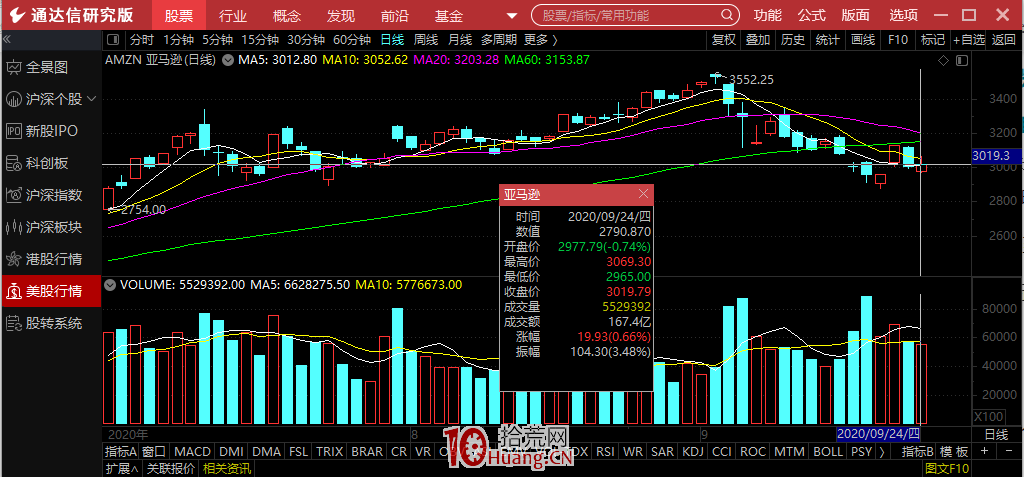Viewport: 1024px width, 477px height.
Task: Open 沪深板块 sector view
Action: click(44, 227)
